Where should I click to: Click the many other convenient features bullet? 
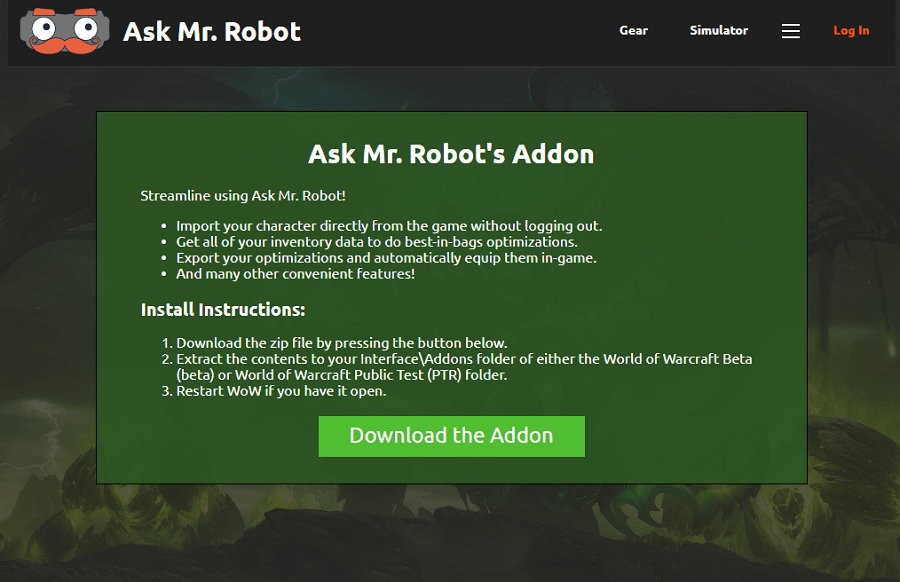[x=295, y=273]
